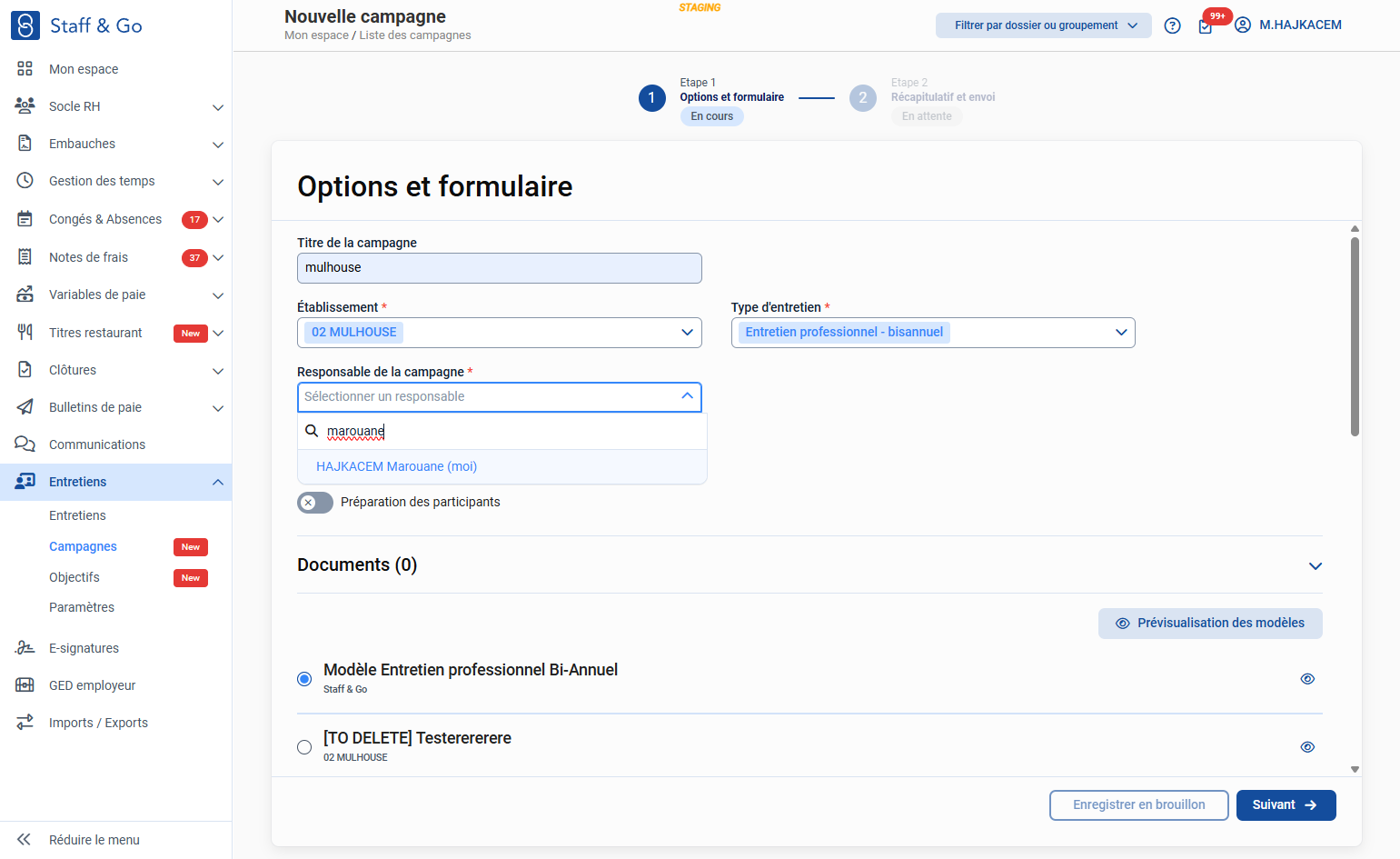Enable the Préparation des participants switch
This screenshot has height=859, width=1400.
[x=315, y=503]
